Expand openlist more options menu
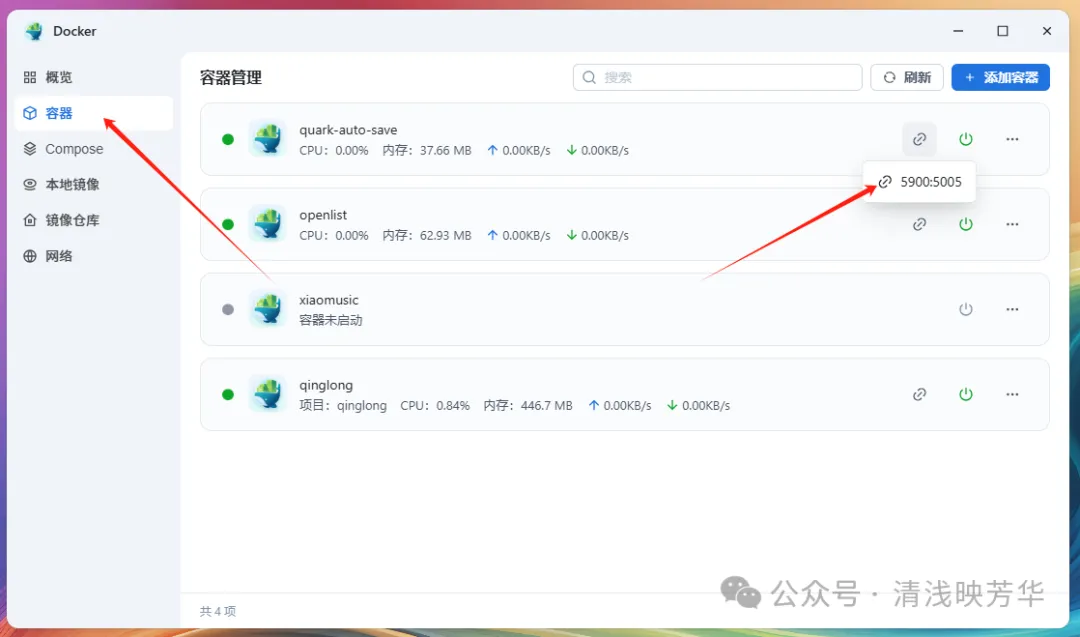Screen dimensions: 1080x637 1012,224
